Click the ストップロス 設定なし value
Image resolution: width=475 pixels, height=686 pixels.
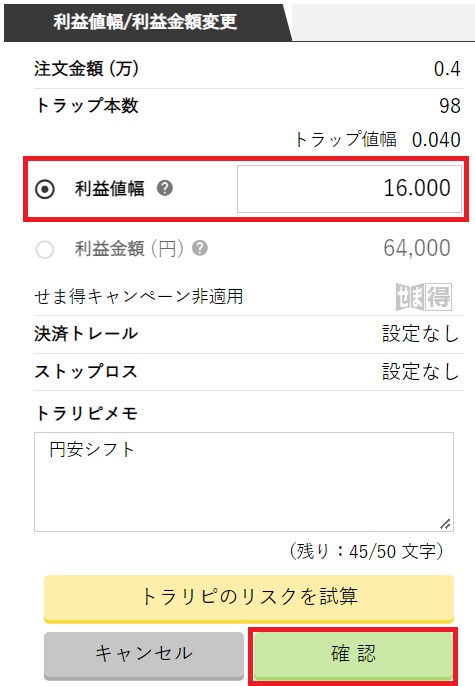tap(420, 372)
